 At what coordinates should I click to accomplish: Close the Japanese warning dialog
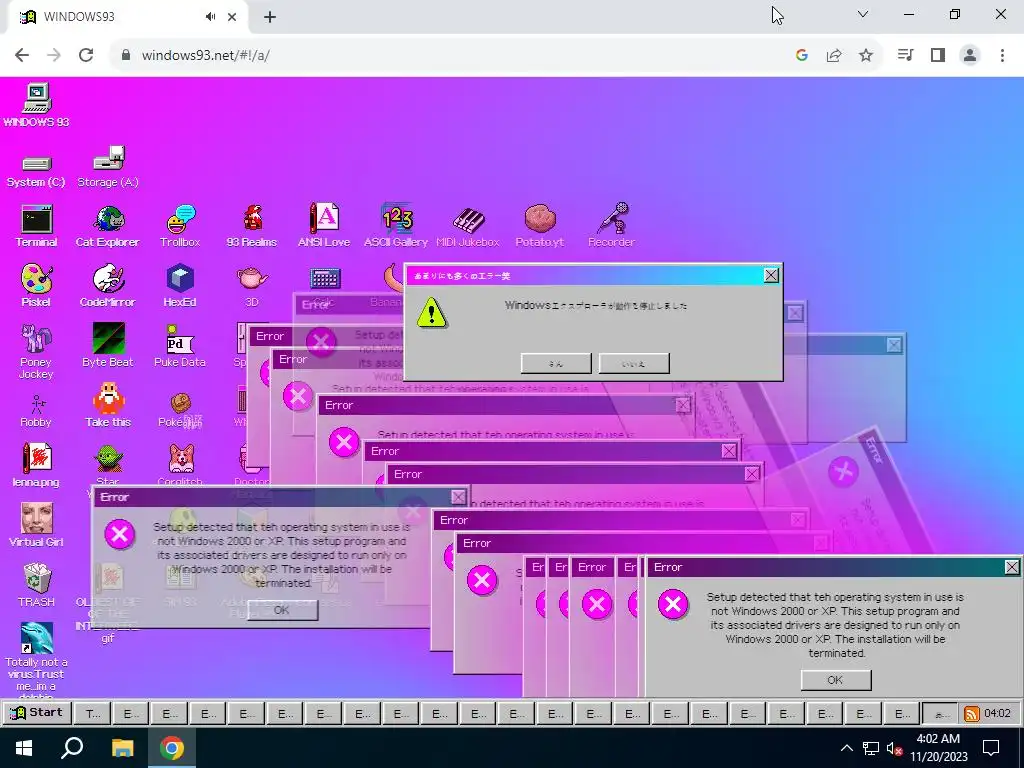[x=771, y=276]
